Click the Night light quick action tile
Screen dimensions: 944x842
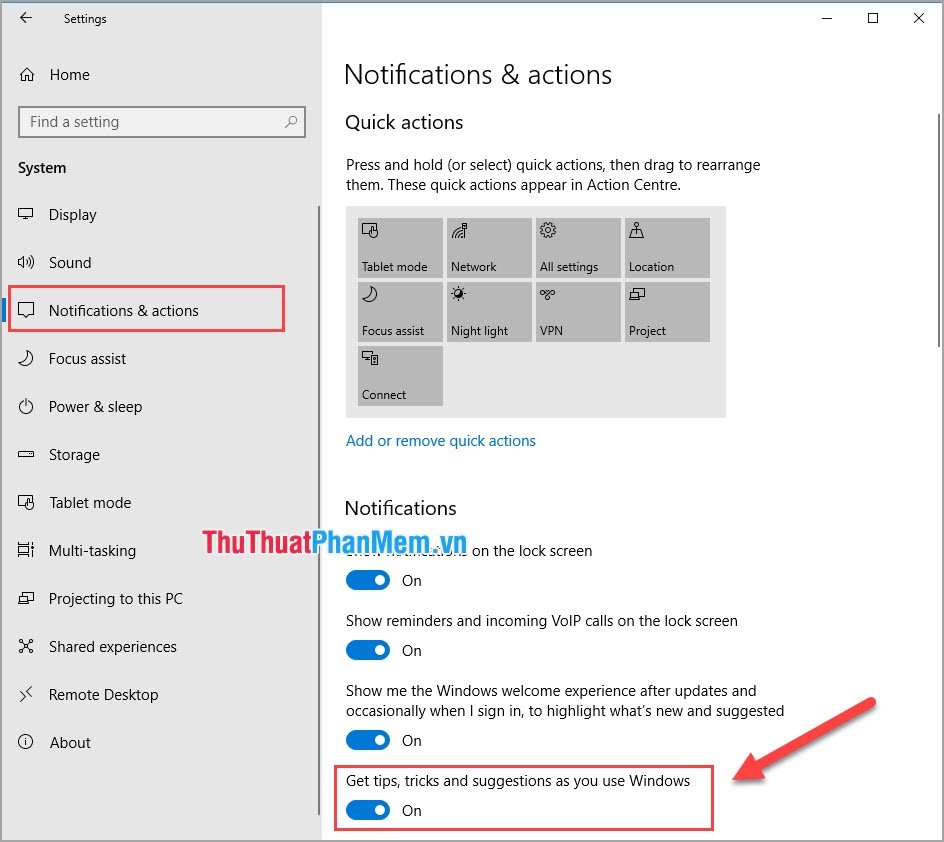tap(488, 312)
